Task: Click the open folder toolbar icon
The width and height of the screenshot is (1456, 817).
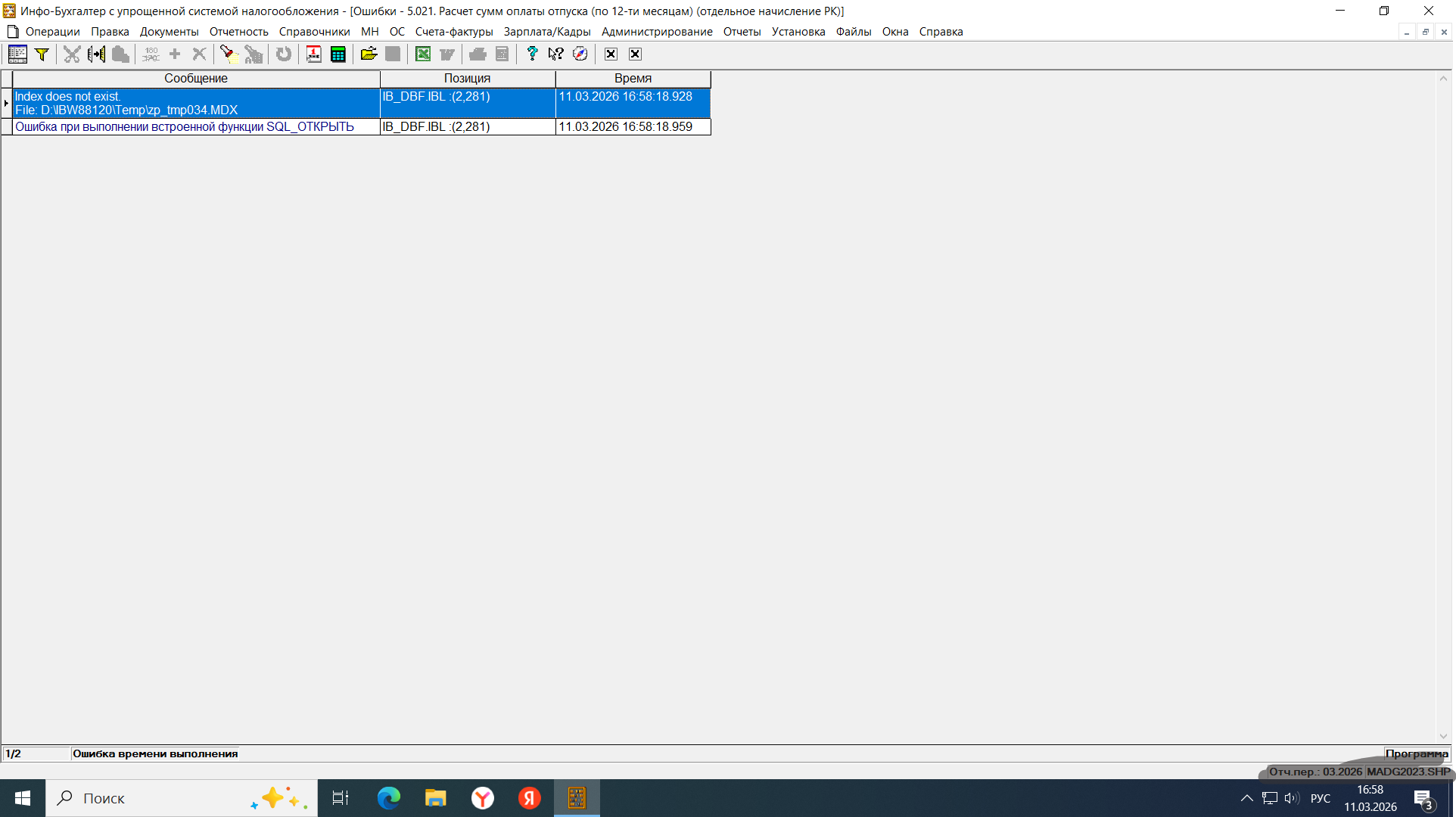Action: tap(369, 54)
